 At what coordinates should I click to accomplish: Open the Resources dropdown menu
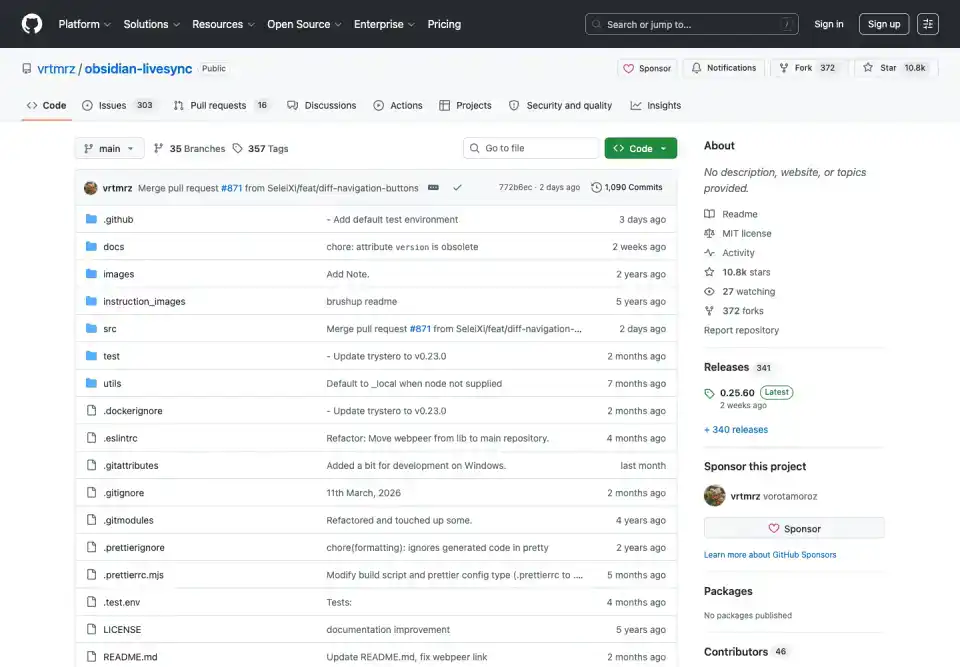[223, 24]
